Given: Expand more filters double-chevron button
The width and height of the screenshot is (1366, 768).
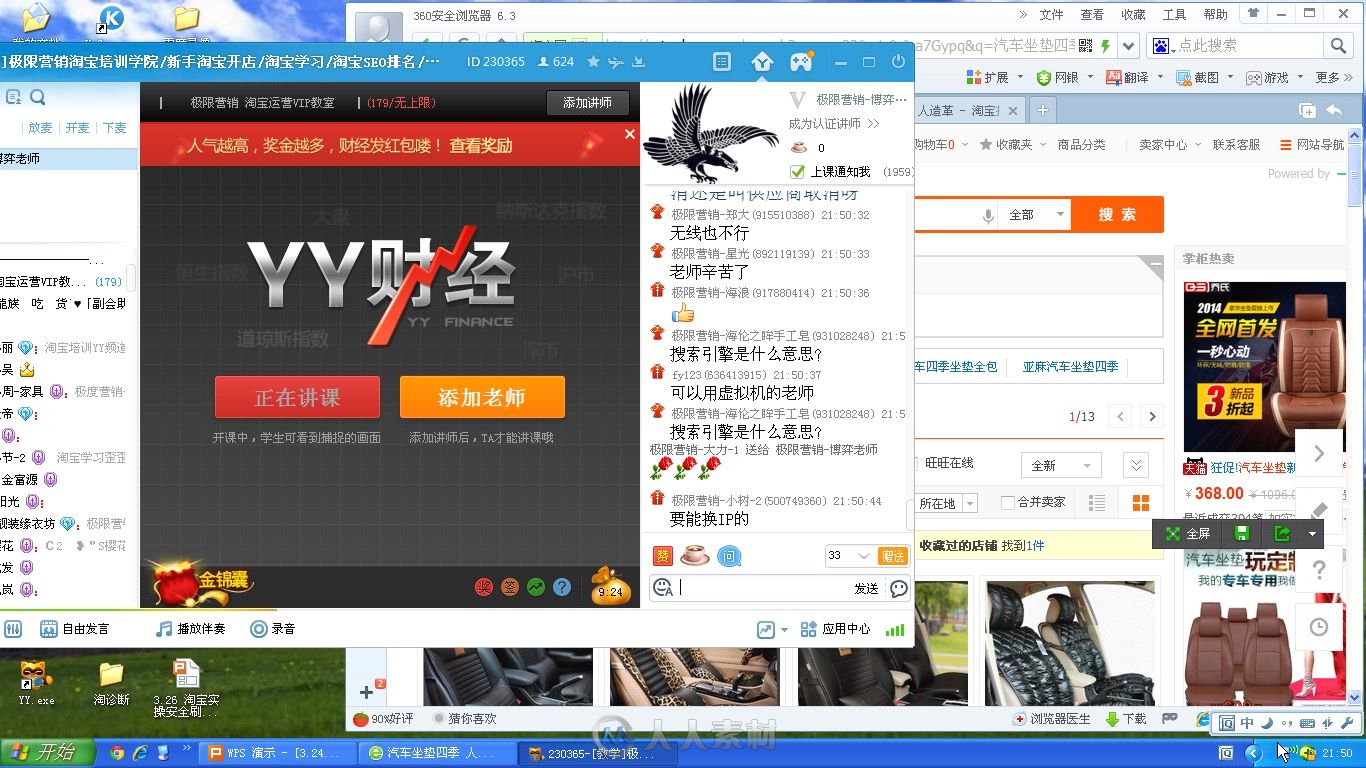Looking at the screenshot, I should 1135,465.
